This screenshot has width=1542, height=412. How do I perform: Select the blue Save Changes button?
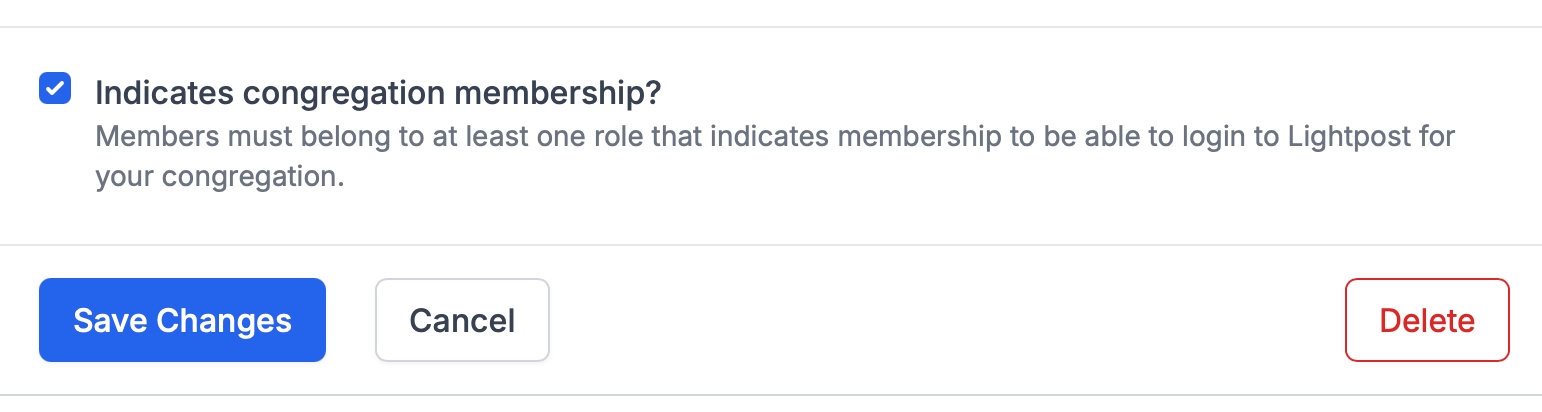point(182,320)
